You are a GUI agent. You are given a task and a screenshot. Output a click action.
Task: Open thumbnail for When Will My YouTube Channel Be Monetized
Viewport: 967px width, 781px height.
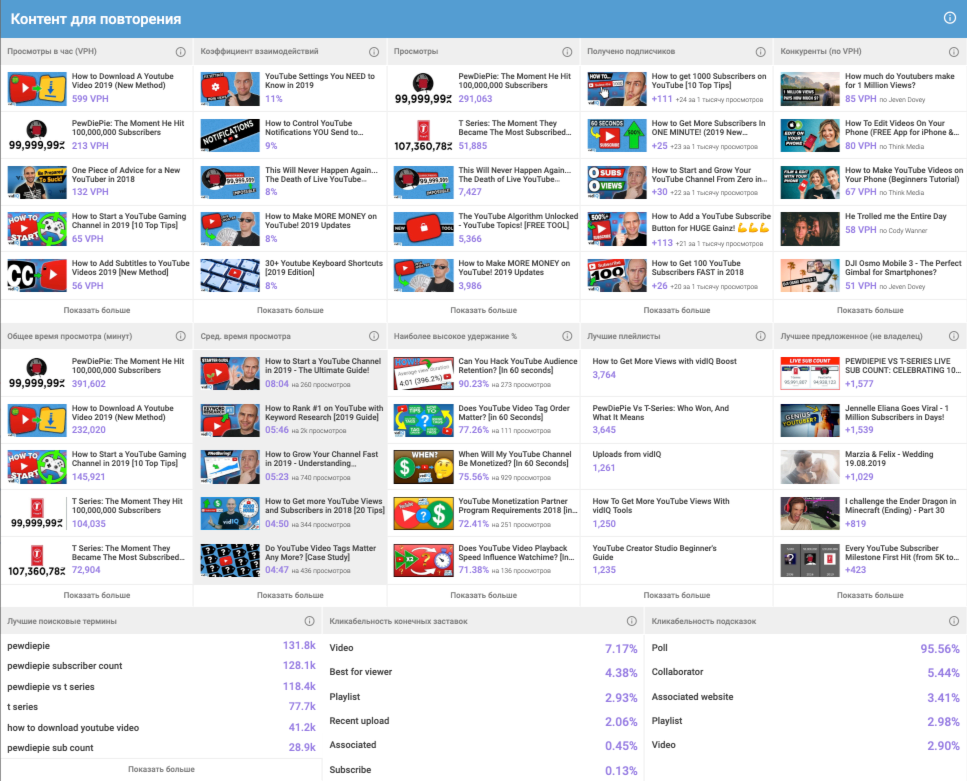pos(424,466)
